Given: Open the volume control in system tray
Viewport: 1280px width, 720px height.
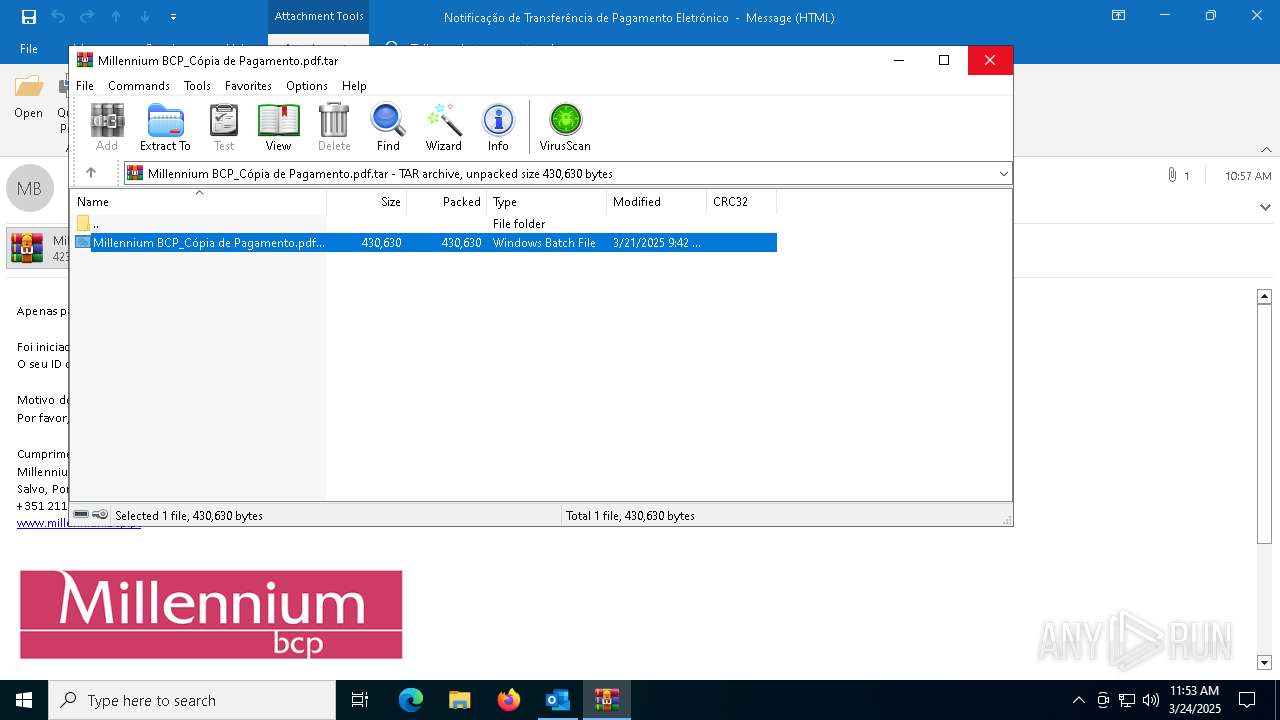Looking at the screenshot, I should [x=1151, y=700].
